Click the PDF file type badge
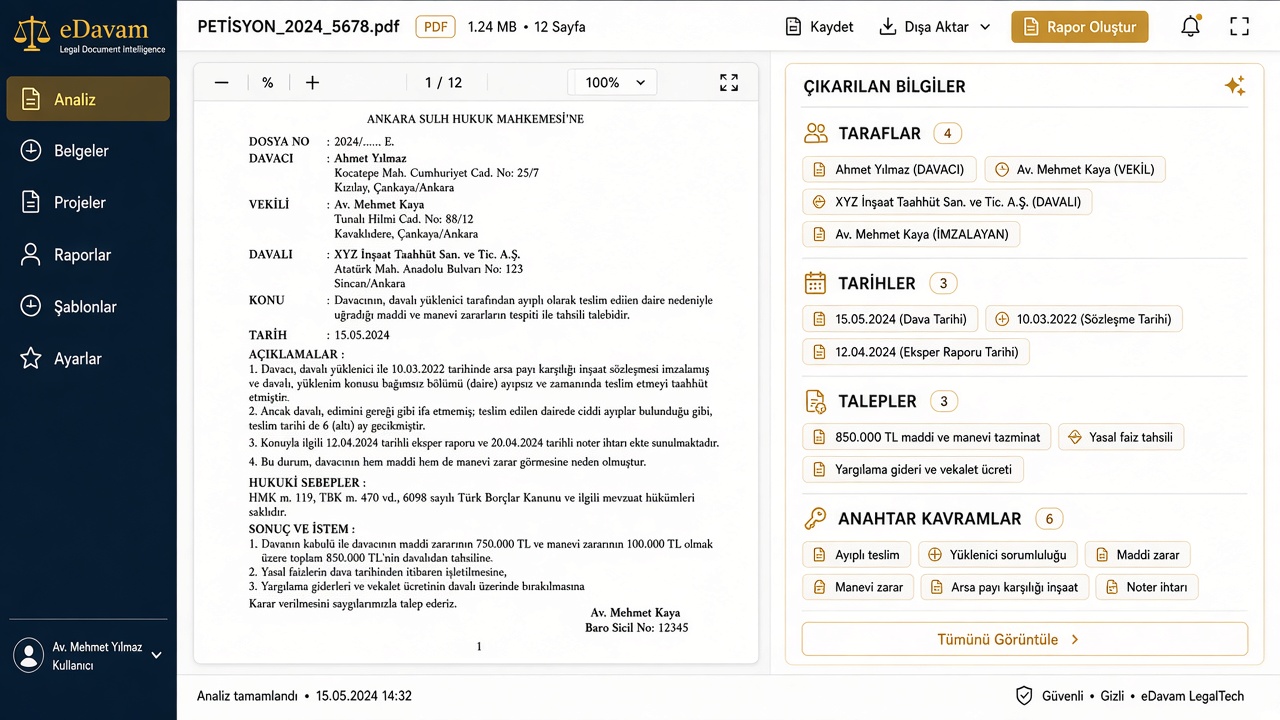Screen dimensions: 1280x720 [435, 27]
